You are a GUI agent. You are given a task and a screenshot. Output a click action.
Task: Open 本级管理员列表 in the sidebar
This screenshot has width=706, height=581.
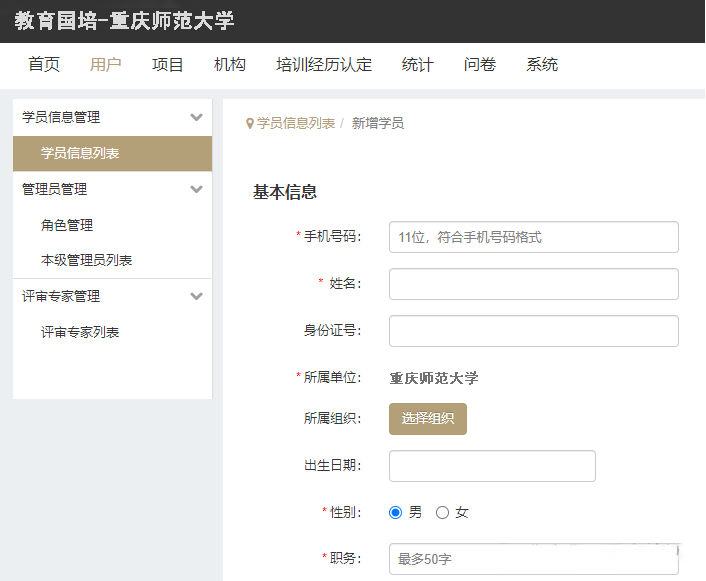87,260
